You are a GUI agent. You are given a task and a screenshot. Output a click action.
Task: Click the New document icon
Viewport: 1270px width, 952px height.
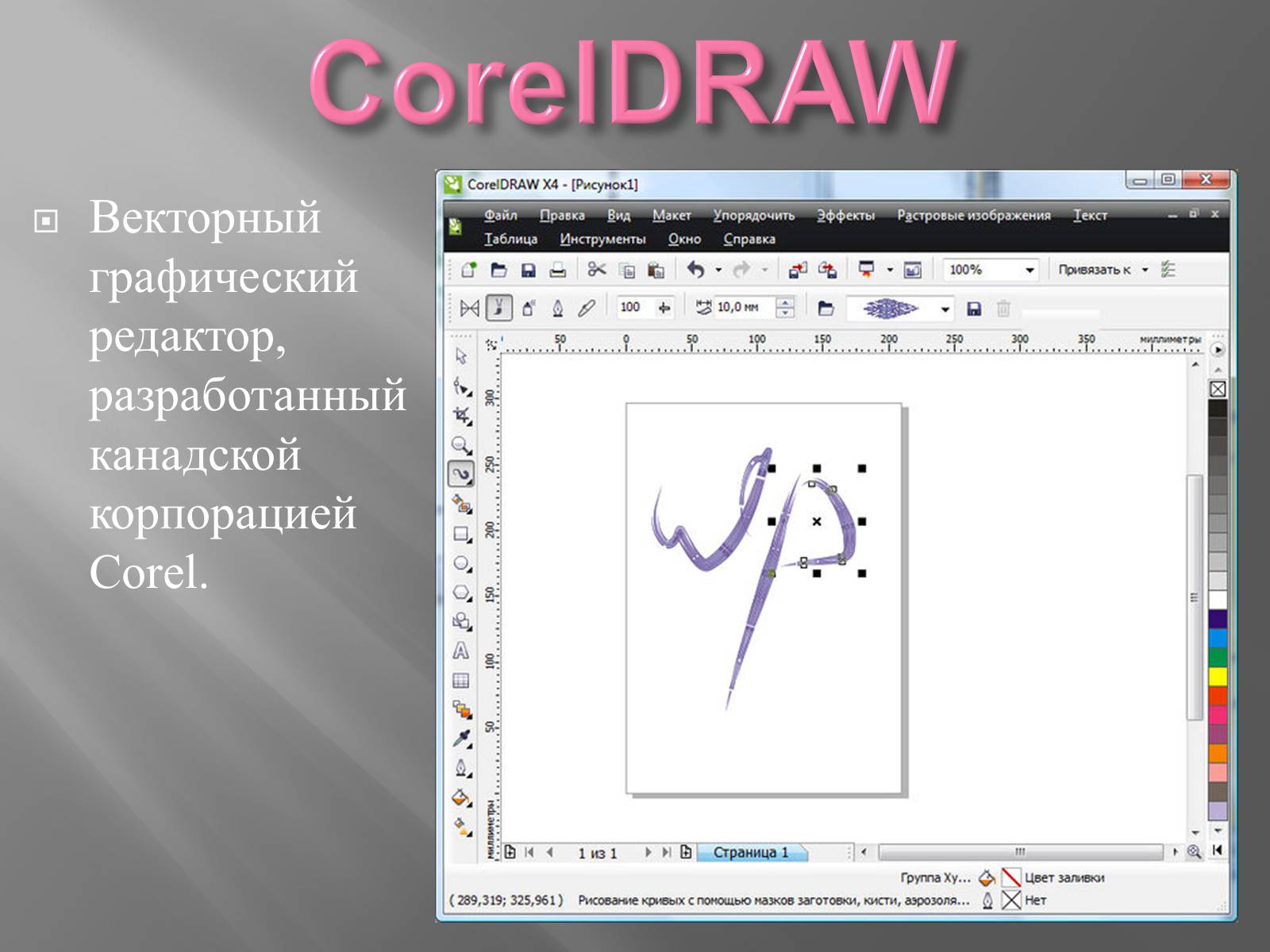(468, 270)
